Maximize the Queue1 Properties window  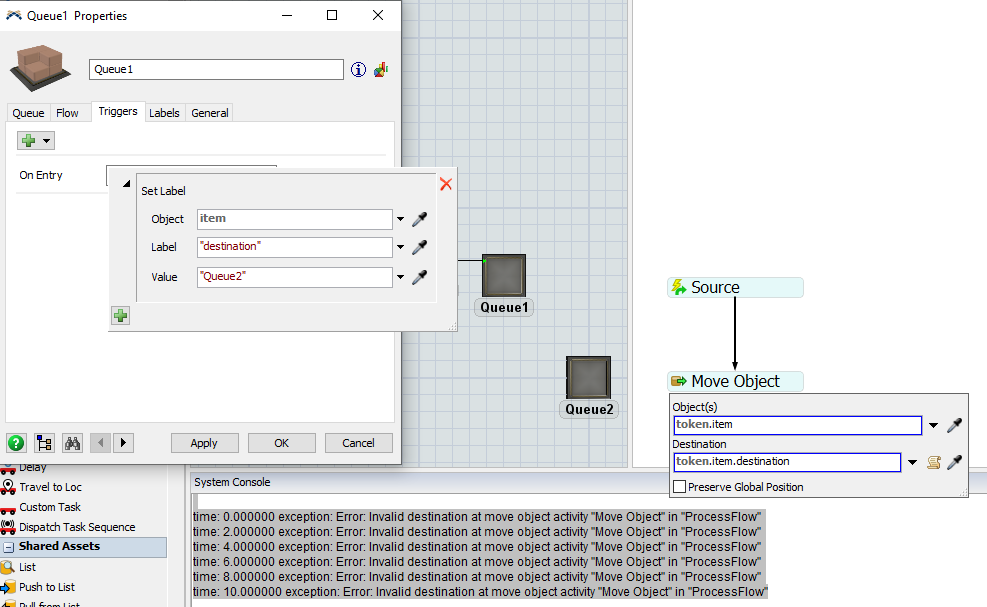[x=332, y=15]
